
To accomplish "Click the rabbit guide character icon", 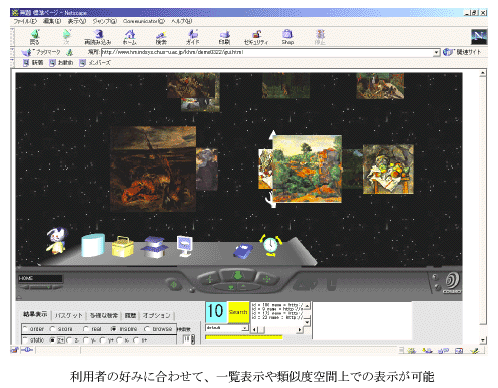I will [x=56, y=241].
